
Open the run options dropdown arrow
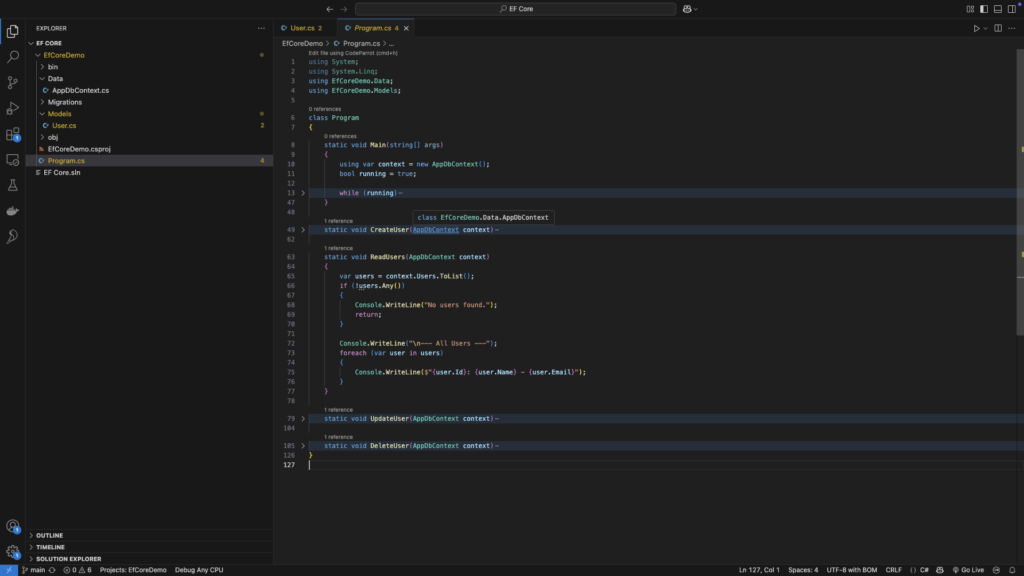(x=985, y=28)
